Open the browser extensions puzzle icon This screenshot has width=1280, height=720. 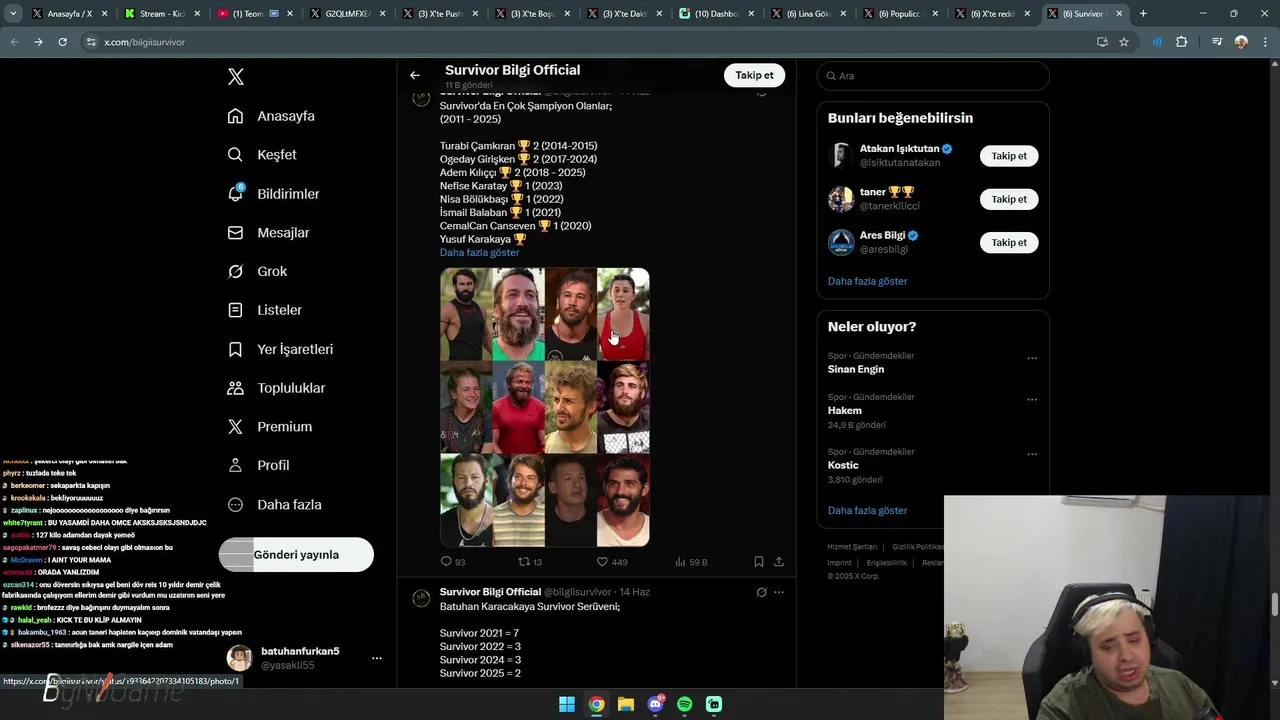coord(1182,42)
